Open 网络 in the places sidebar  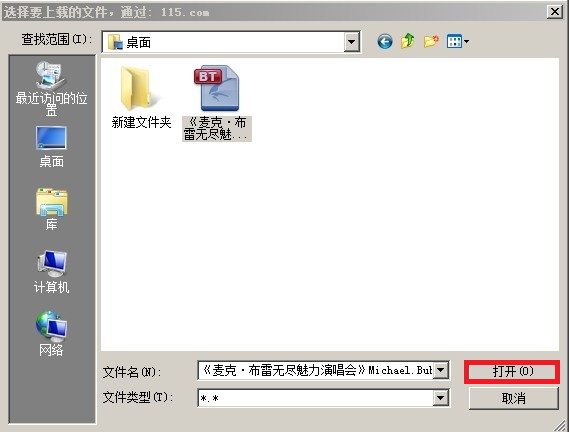[51, 333]
